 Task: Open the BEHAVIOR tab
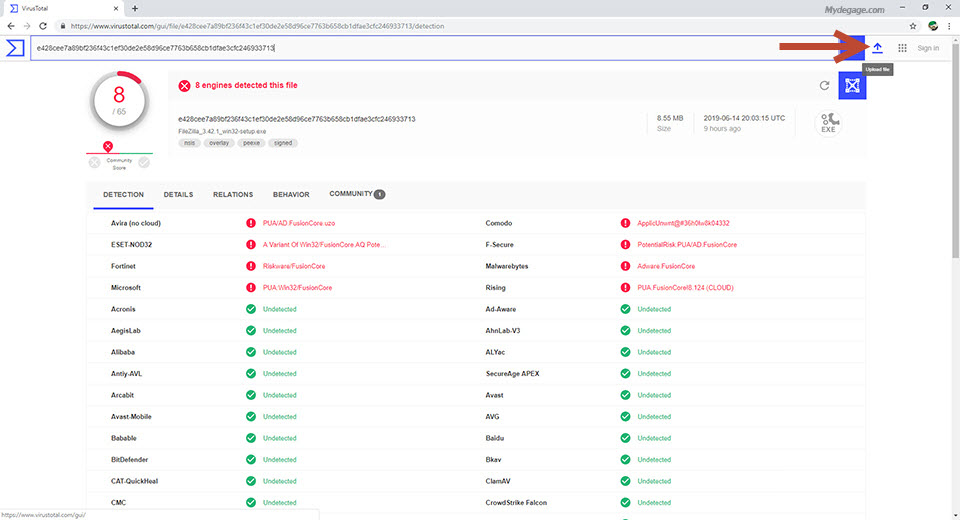(x=291, y=194)
